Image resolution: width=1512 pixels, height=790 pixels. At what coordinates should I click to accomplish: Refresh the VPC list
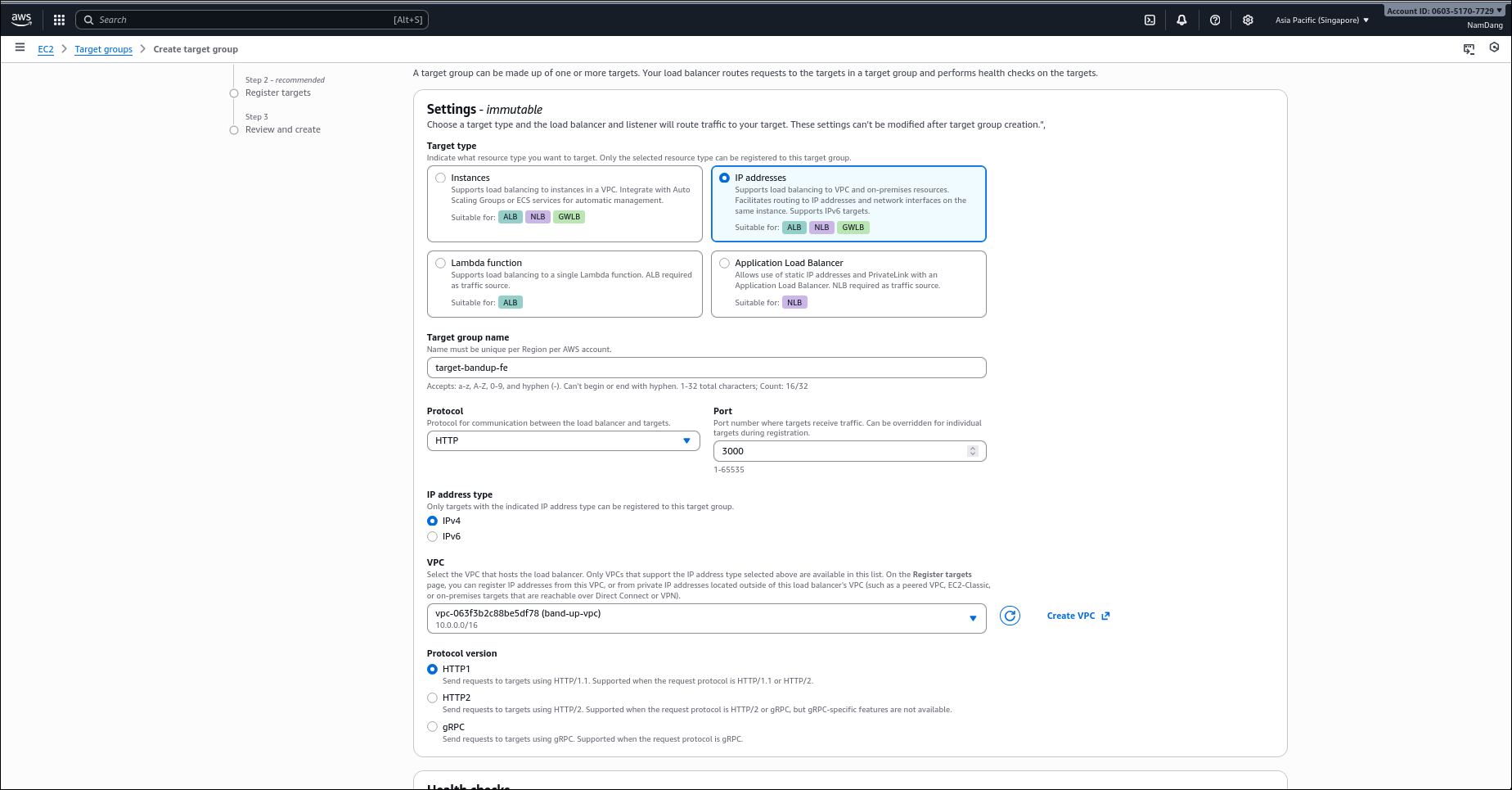pos(1010,616)
